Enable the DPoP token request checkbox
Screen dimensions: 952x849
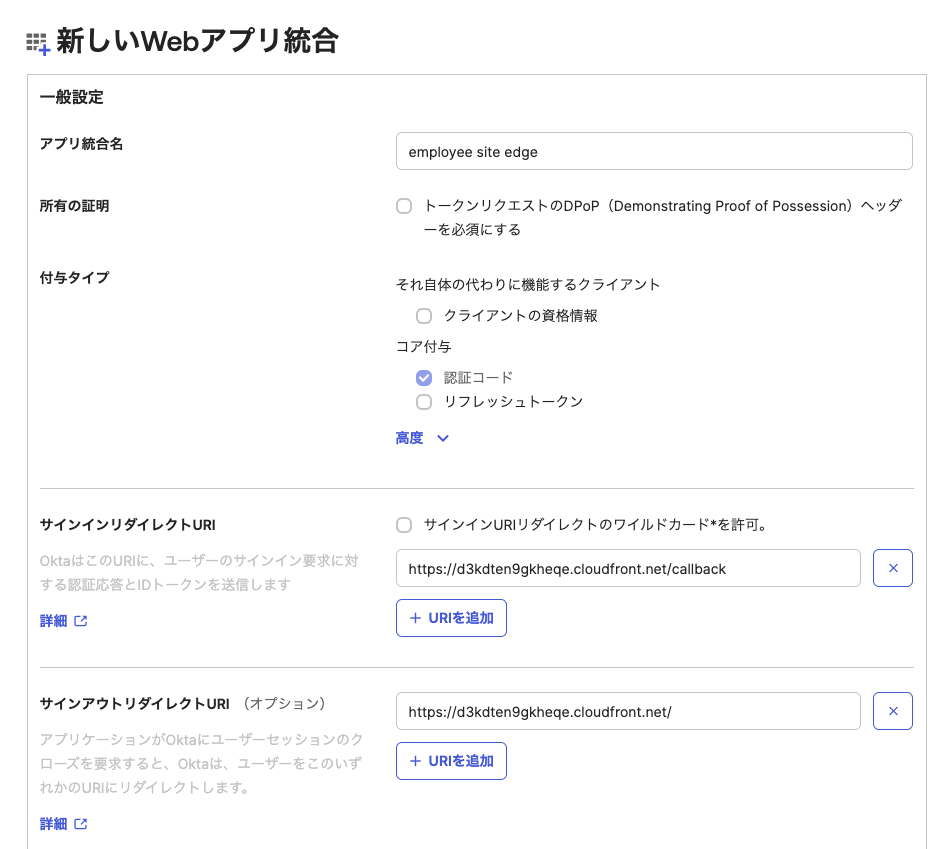(x=404, y=206)
